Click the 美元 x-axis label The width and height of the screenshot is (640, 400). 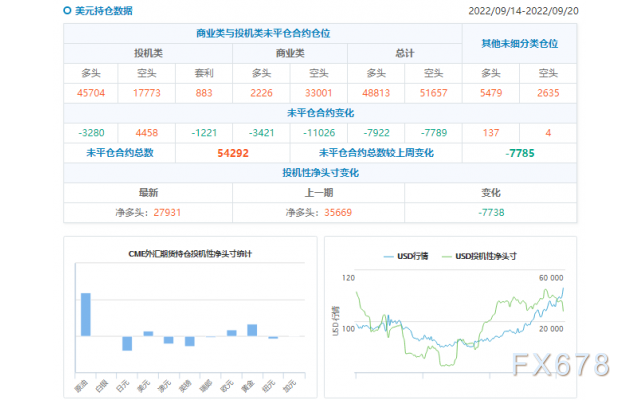[x=143, y=386]
